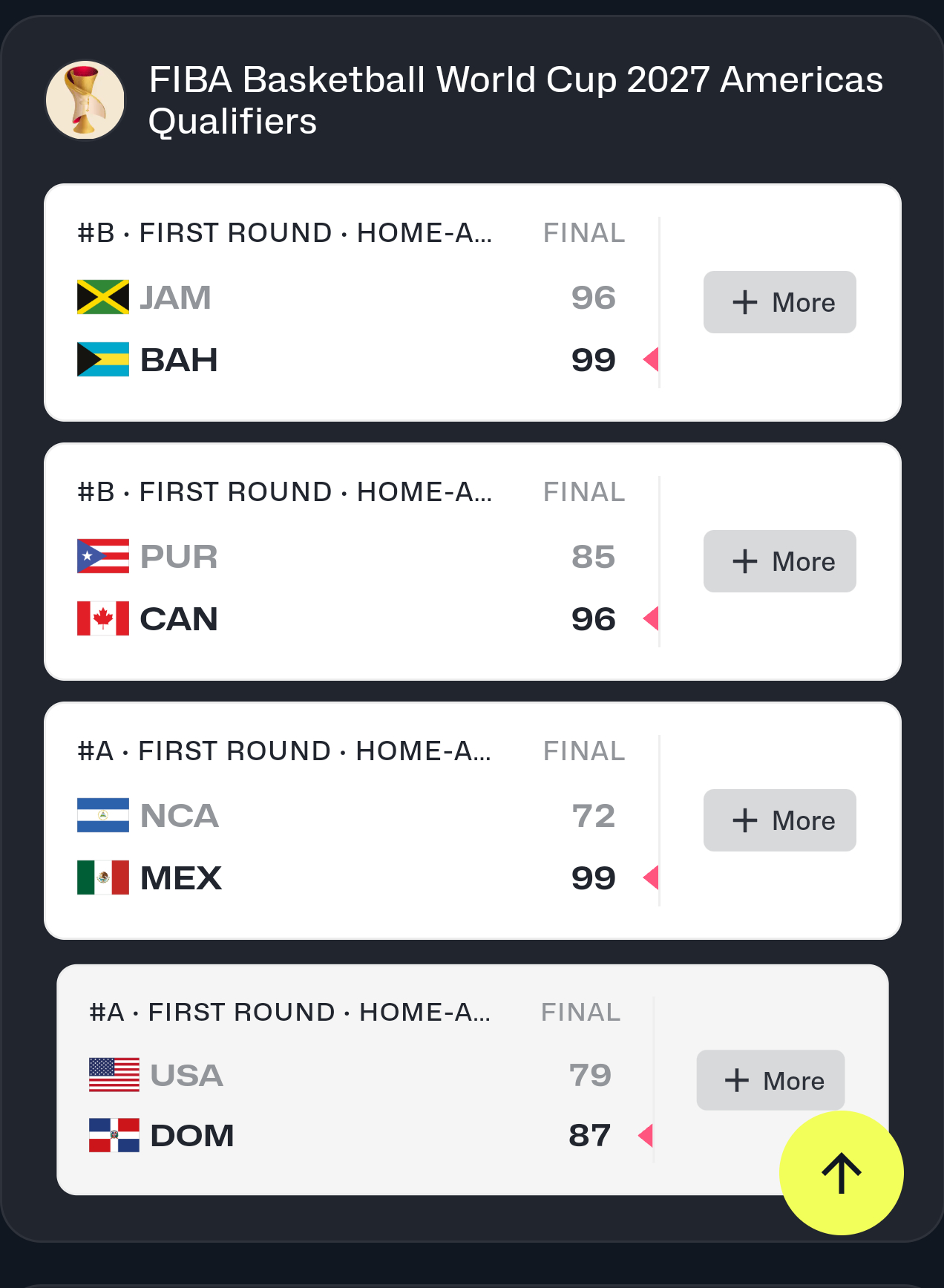Select the MEX team name
Image resolution: width=944 pixels, height=1288 pixels.
click(181, 878)
